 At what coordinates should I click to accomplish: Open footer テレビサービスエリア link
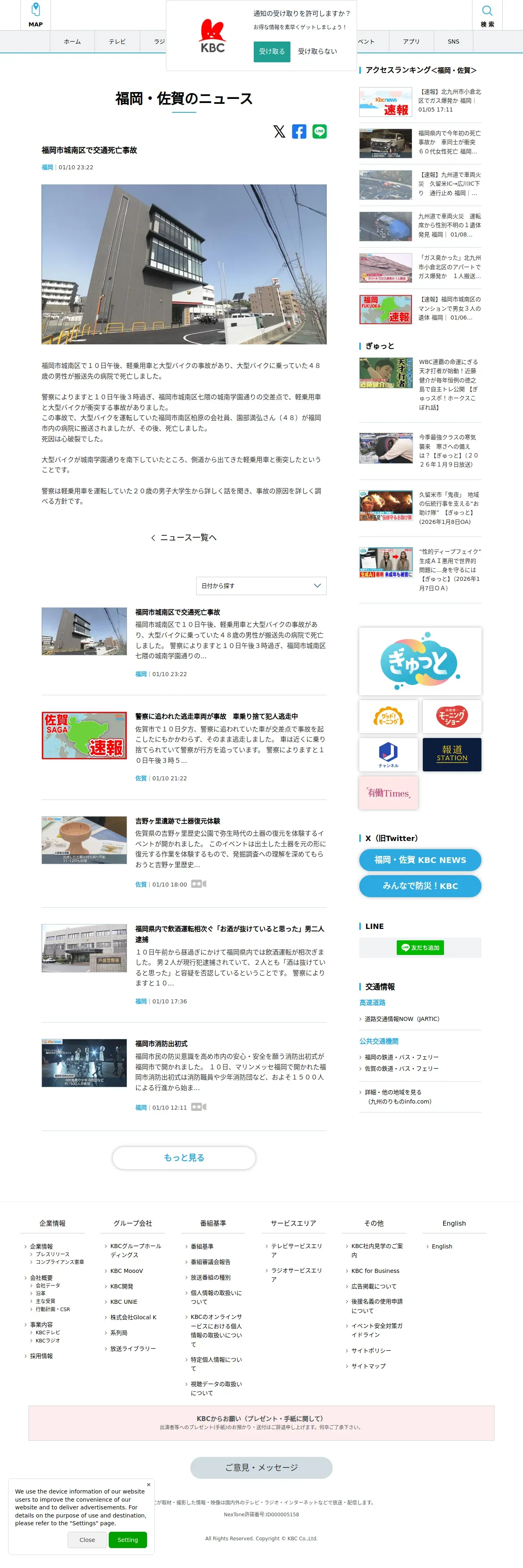(297, 1250)
